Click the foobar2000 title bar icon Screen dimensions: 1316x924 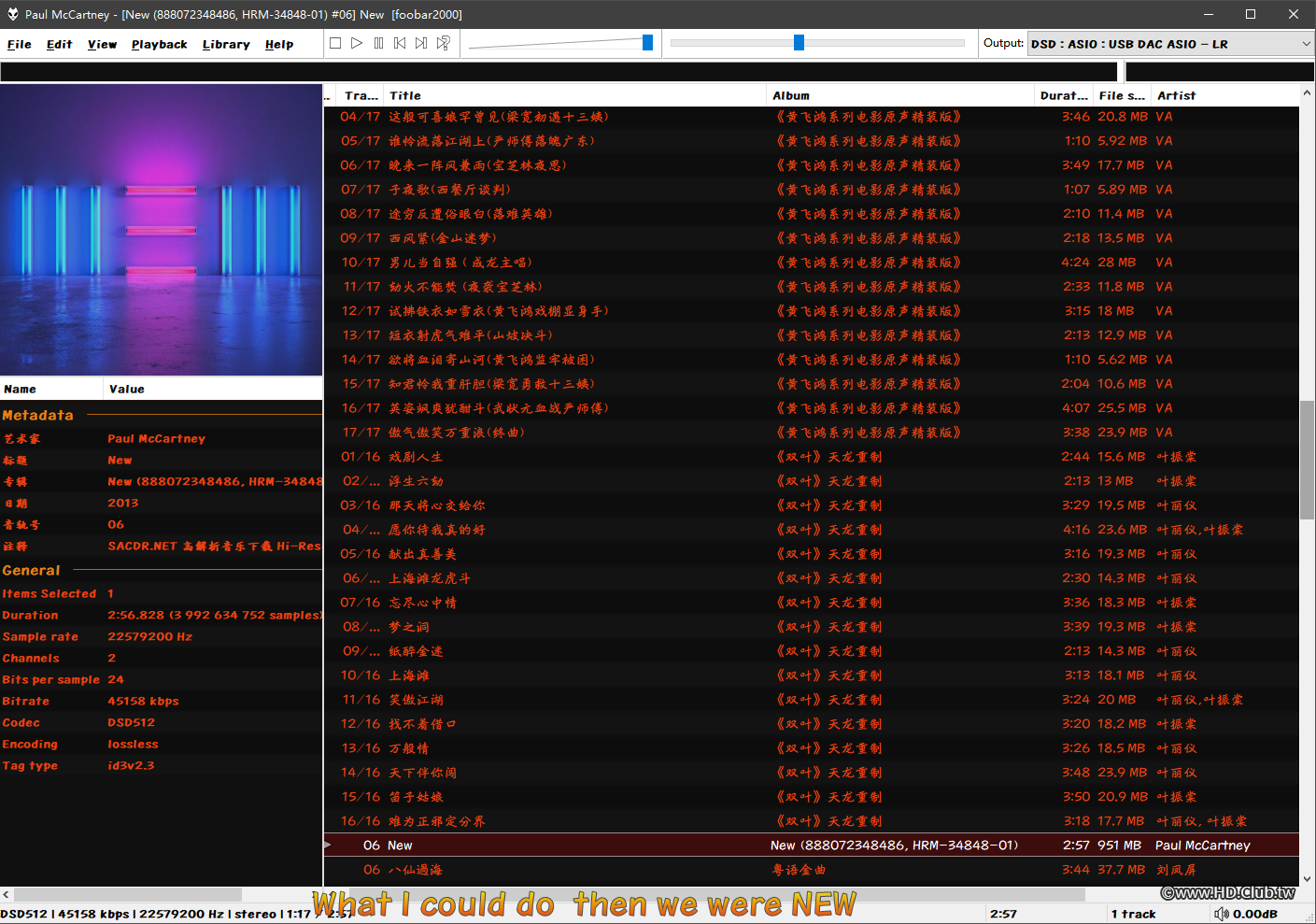point(13,14)
